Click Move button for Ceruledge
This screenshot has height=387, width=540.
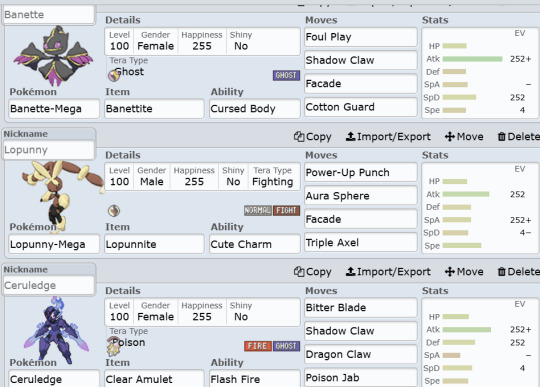(x=464, y=272)
